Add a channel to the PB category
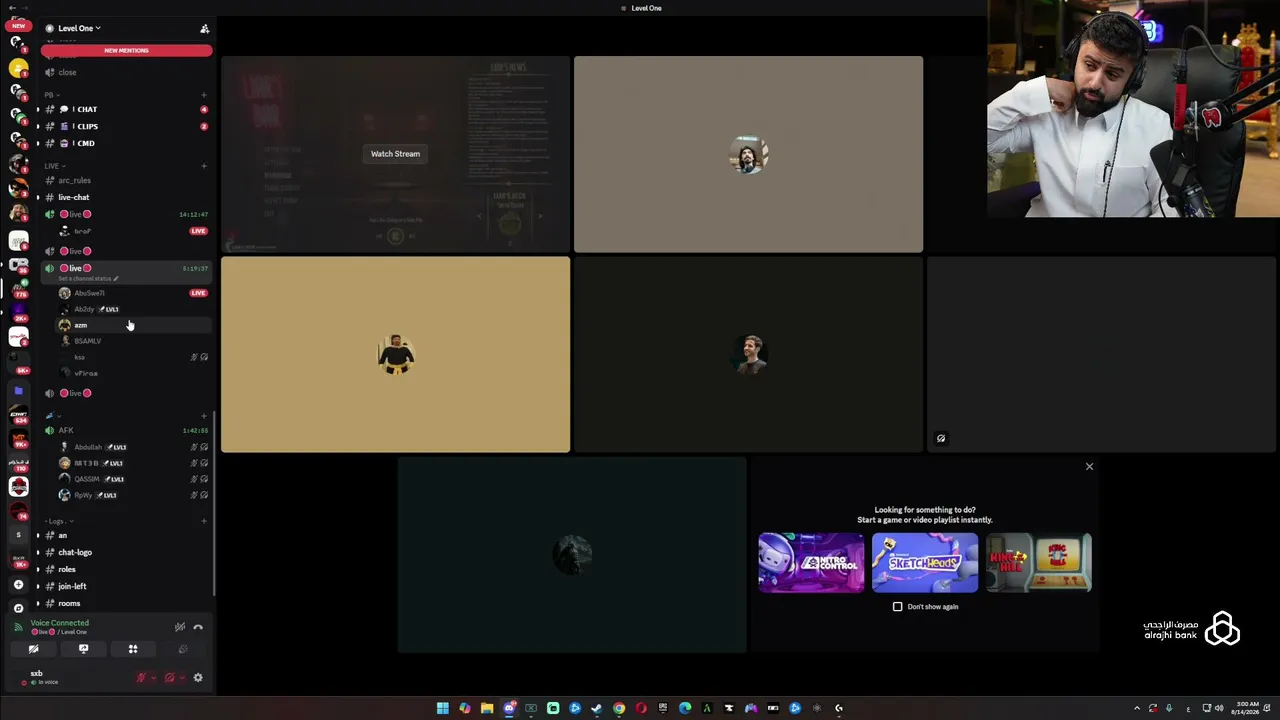 click(204, 95)
